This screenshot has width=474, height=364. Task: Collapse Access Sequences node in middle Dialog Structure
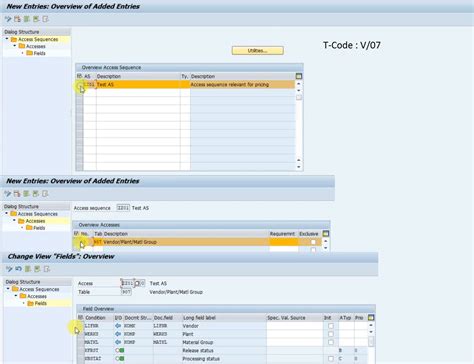[7, 213]
